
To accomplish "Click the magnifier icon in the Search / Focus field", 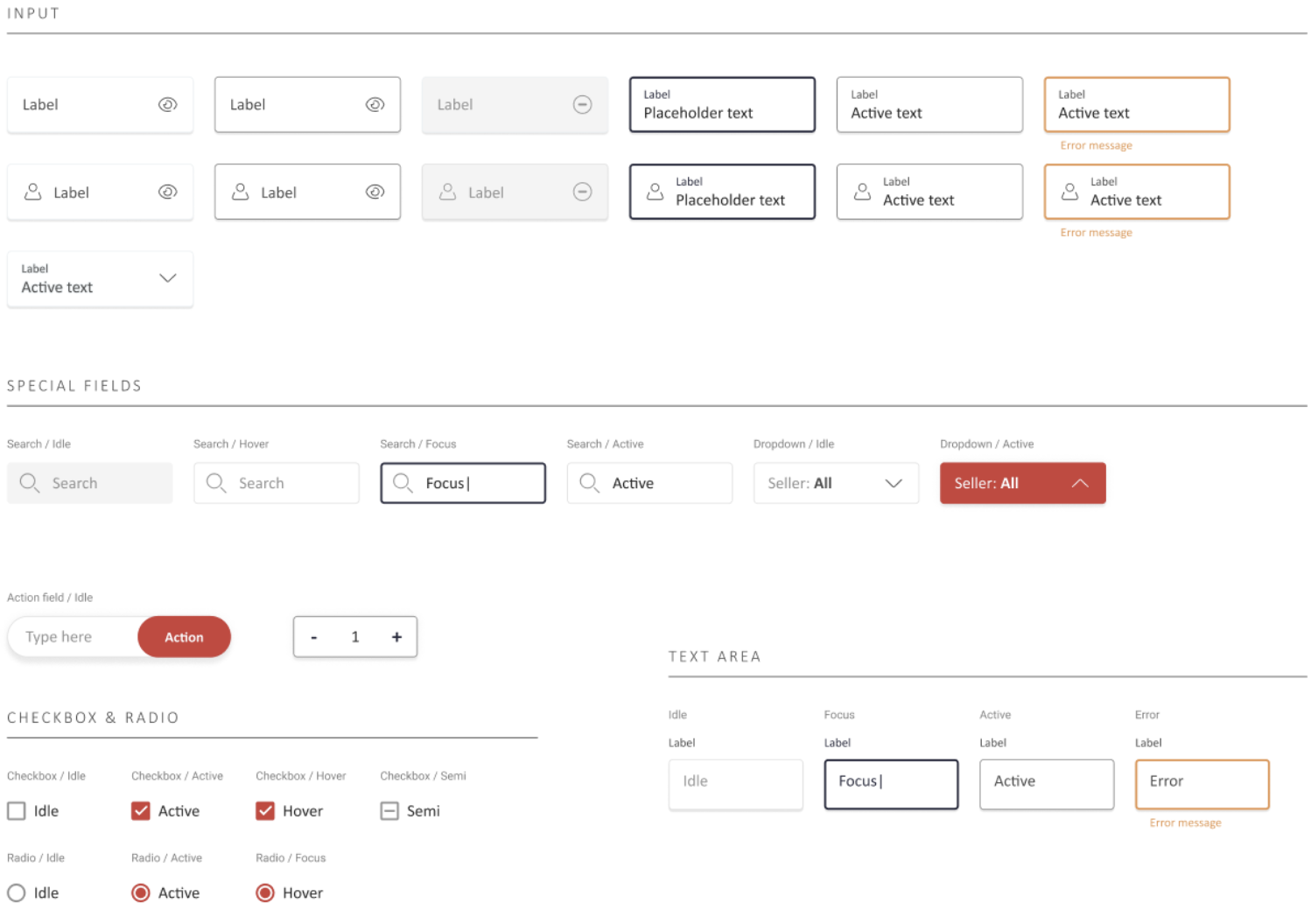I will click(x=403, y=483).
